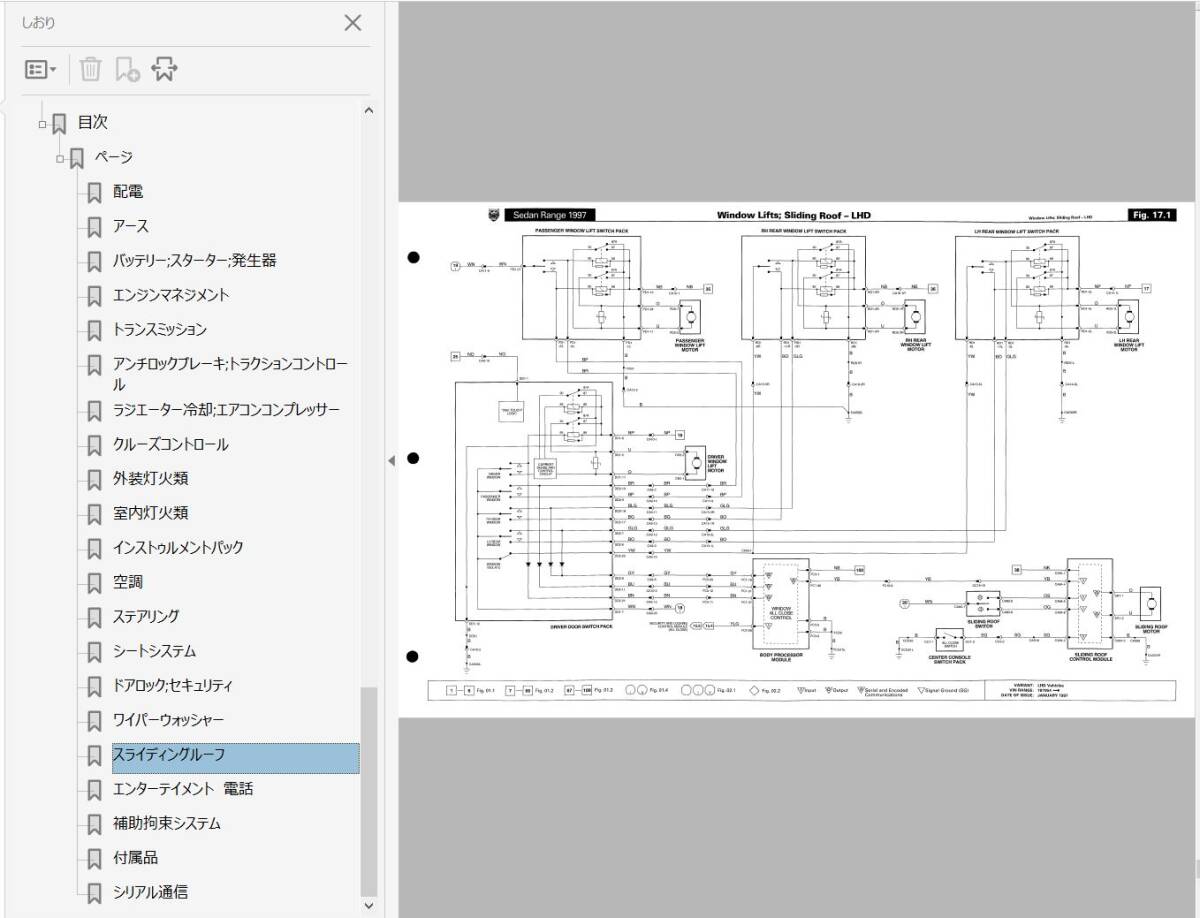
Task: Open the 配電 bookmark
Action: pos(127,192)
